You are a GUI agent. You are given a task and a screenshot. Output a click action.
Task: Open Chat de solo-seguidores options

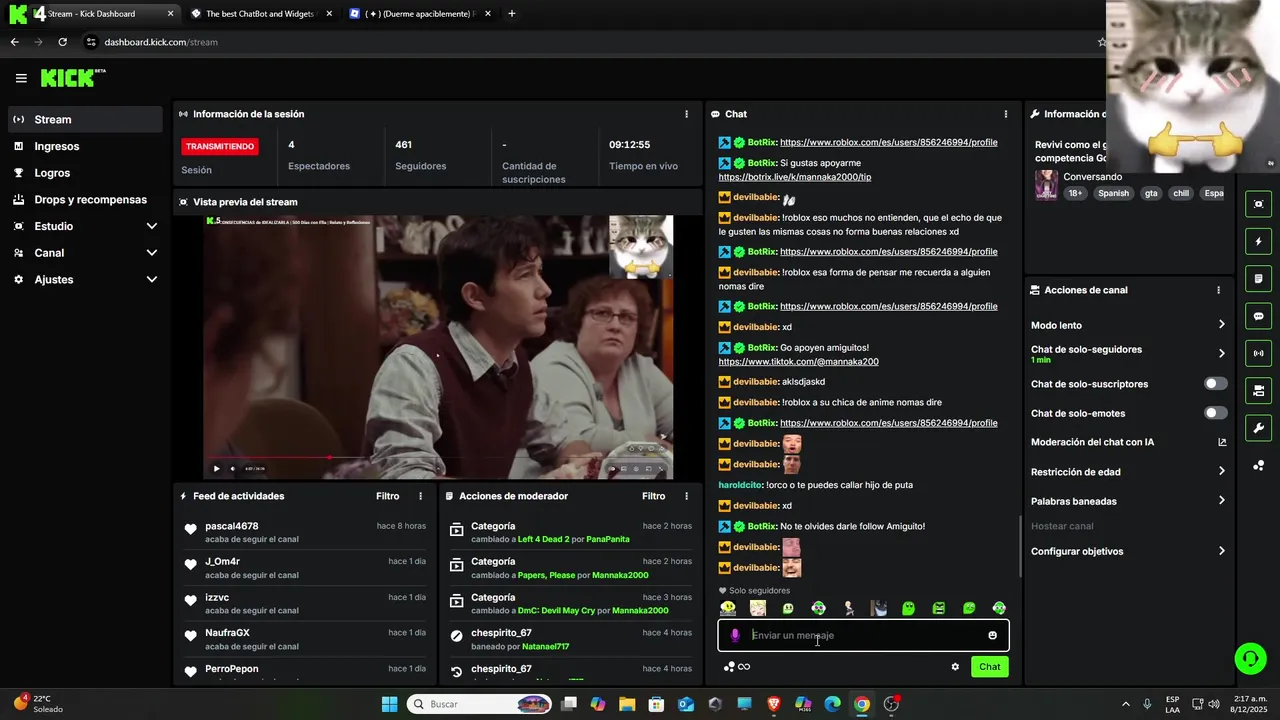[1128, 354]
